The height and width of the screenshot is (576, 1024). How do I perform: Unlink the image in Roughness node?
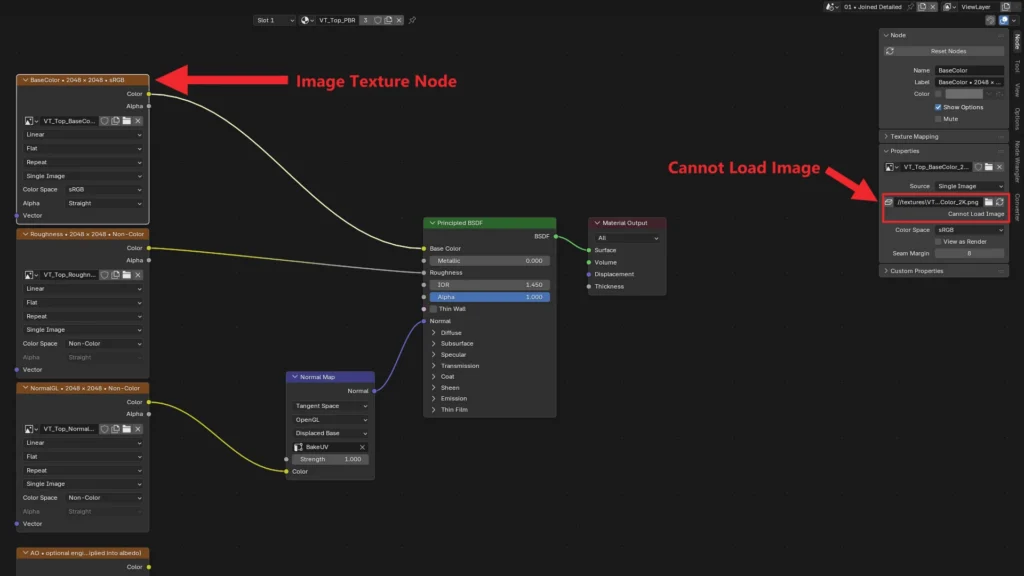(138, 275)
